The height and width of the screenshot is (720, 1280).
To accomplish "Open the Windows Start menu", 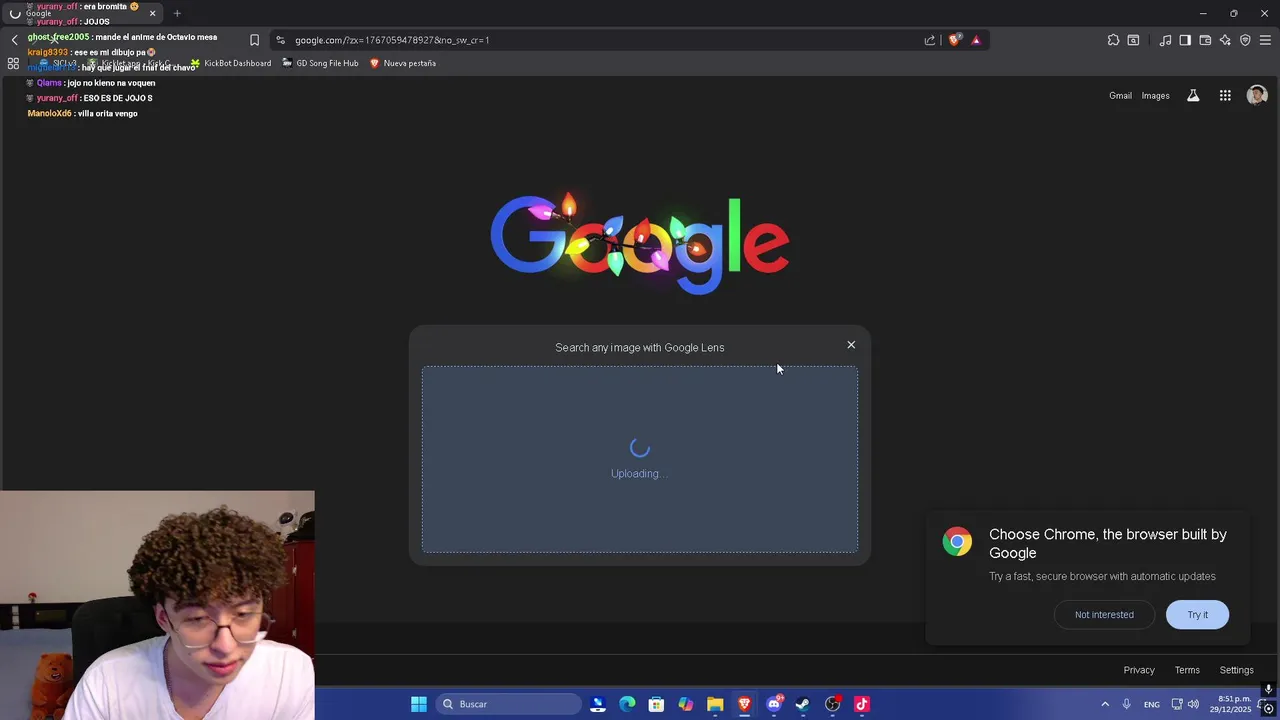I will [419, 704].
